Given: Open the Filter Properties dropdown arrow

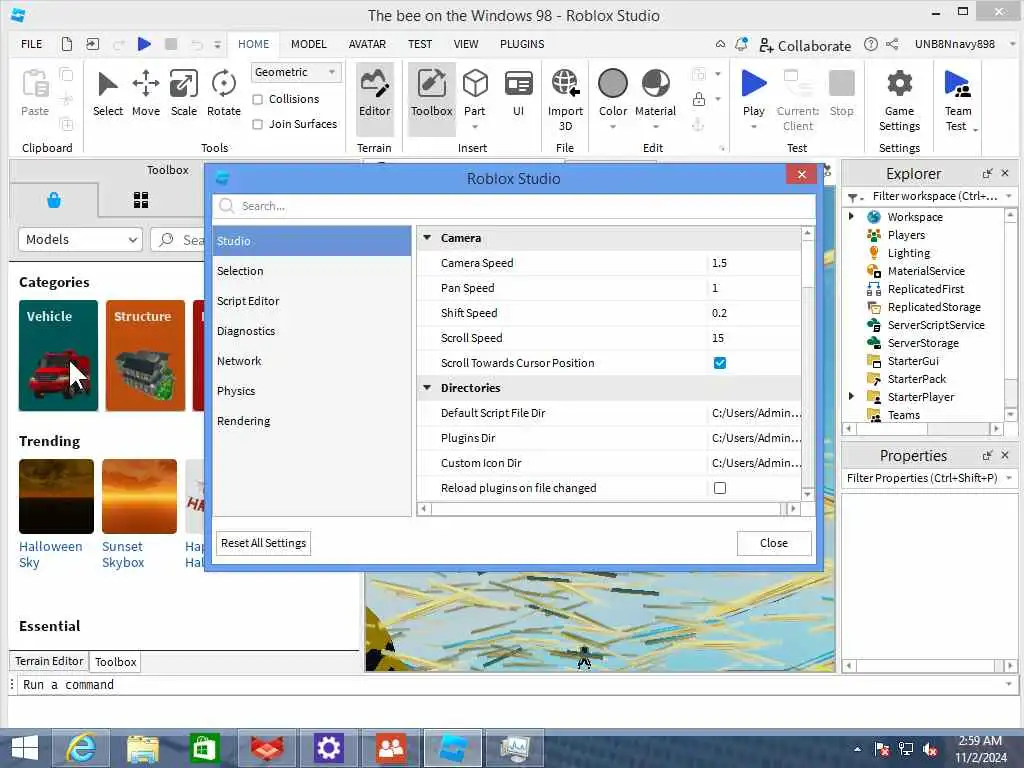Looking at the screenshot, I should [1009, 478].
